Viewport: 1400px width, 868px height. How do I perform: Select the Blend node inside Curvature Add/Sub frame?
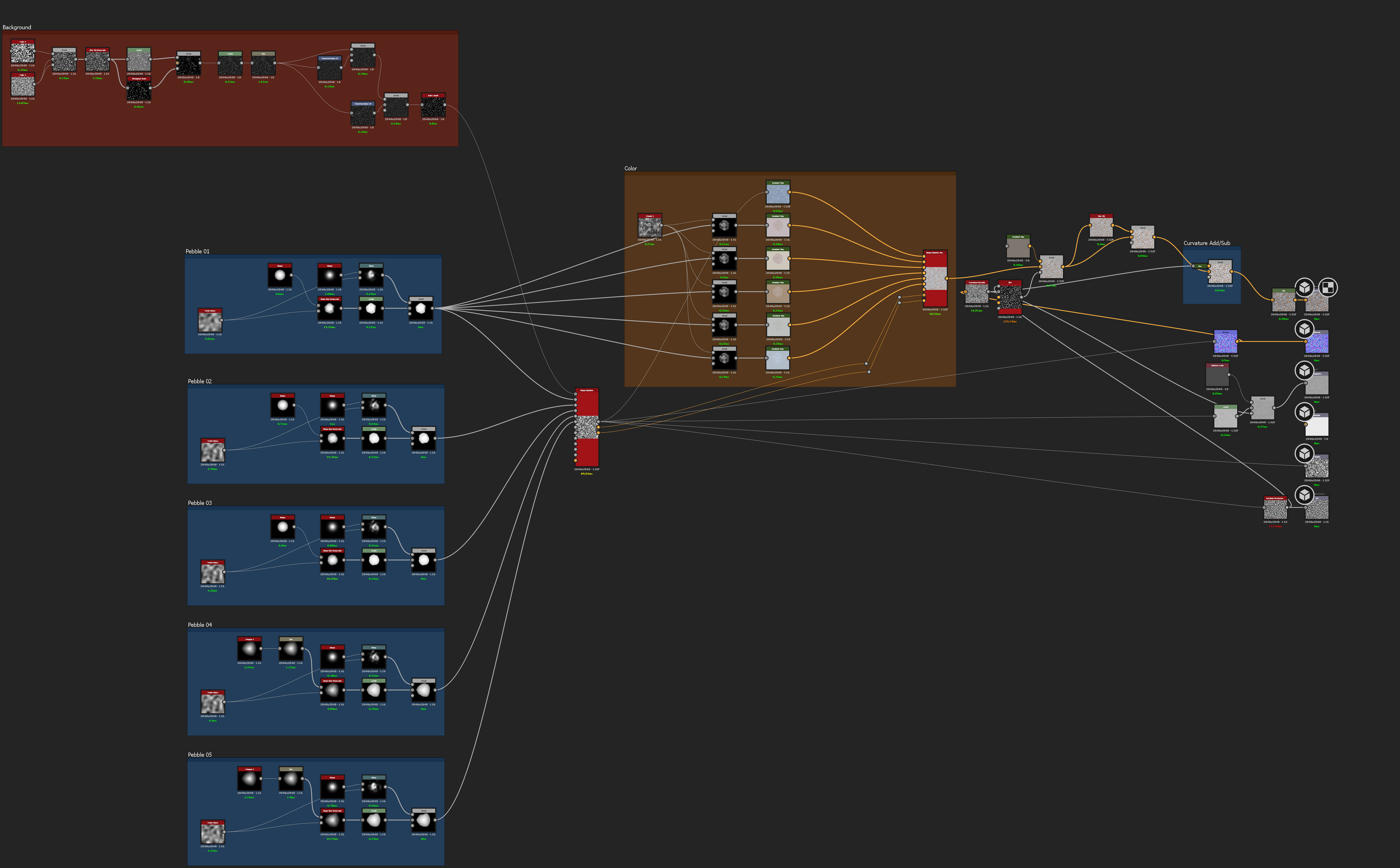1220,272
